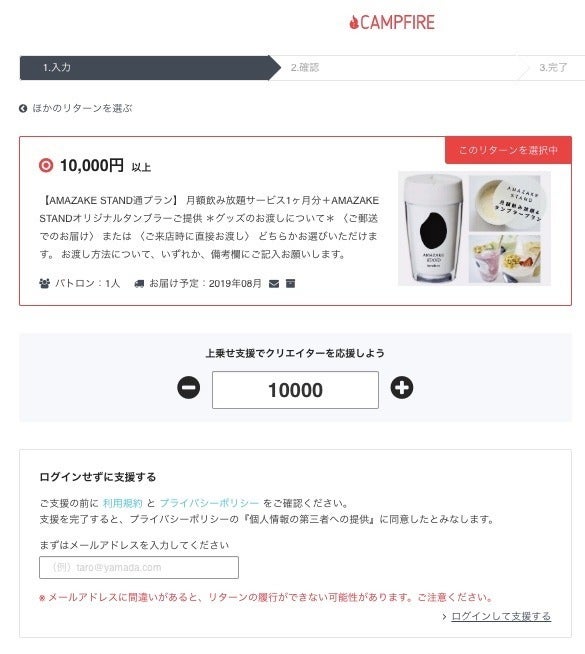Click the patron people icon
The height and width of the screenshot is (654, 585).
pyautogui.click(x=44, y=284)
